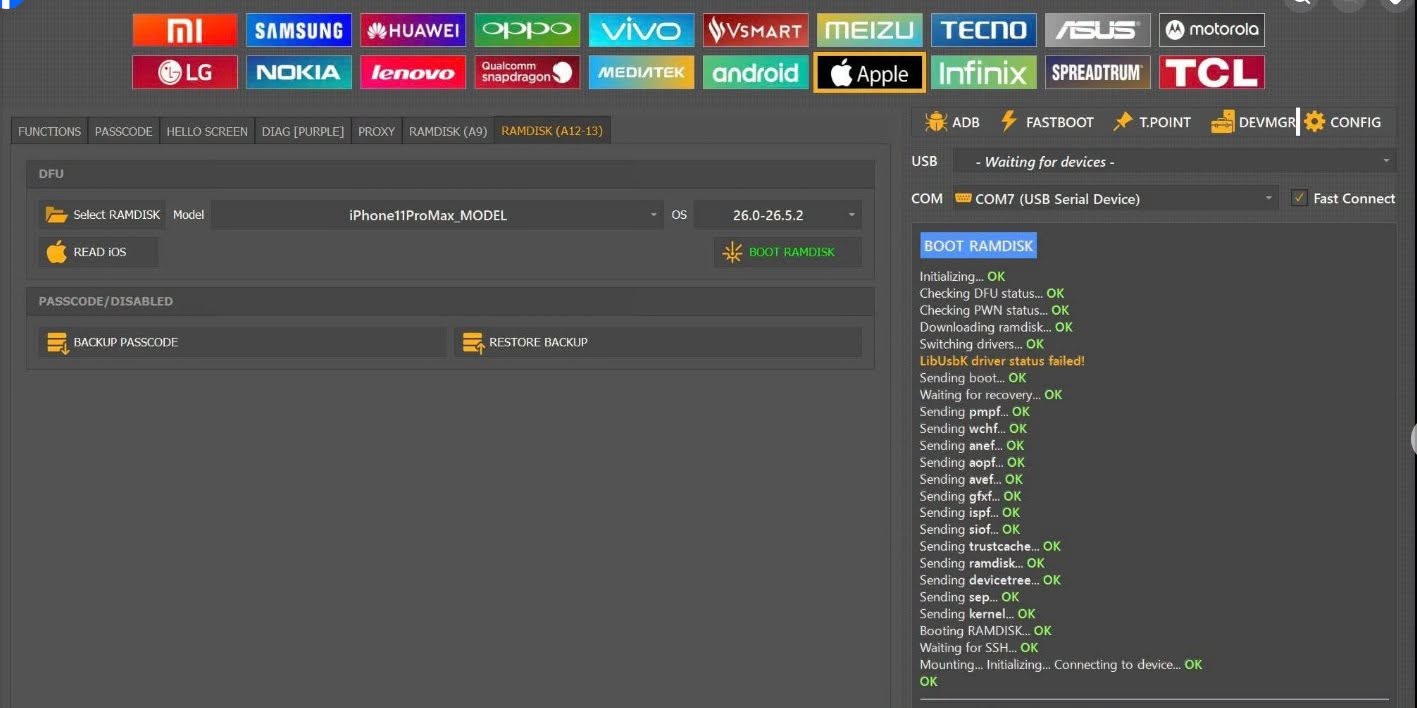
Task: Select the TCL brand logo
Action: coord(1211,72)
